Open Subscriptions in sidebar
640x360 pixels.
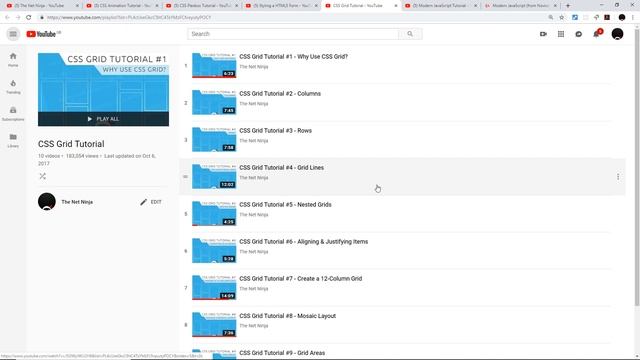13,113
